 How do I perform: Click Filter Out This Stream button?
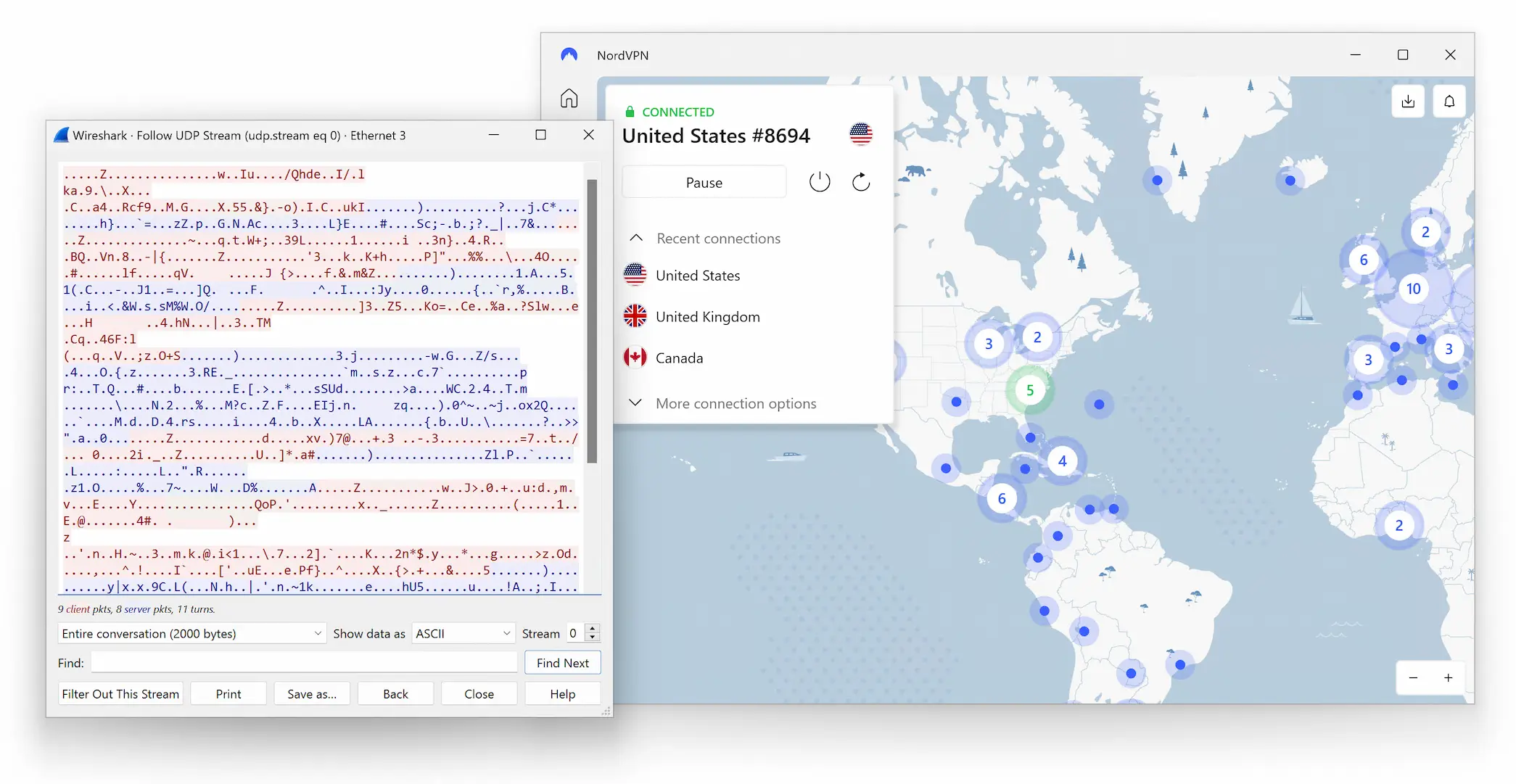click(x=120, y=692)
